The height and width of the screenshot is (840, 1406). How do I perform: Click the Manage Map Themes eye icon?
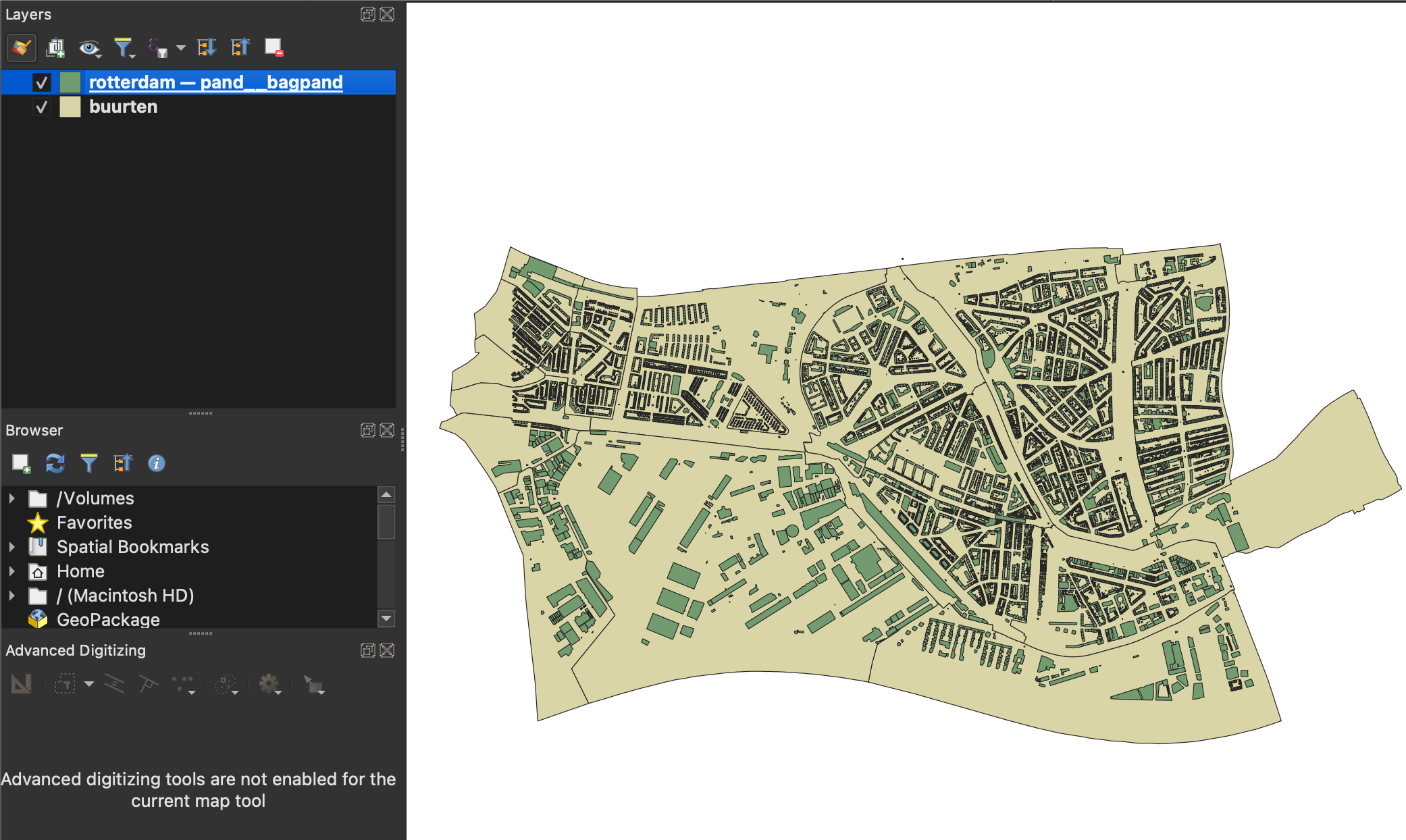88,48
